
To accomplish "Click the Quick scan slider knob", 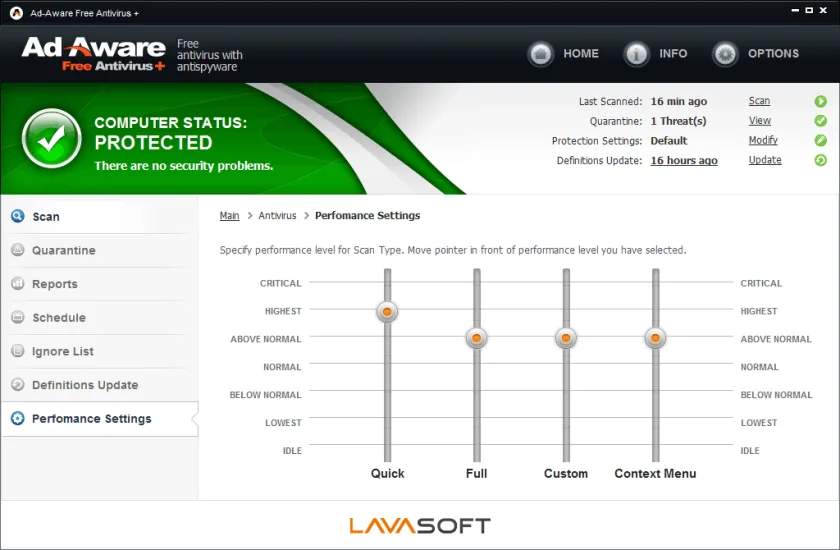I will pos(387,311).
